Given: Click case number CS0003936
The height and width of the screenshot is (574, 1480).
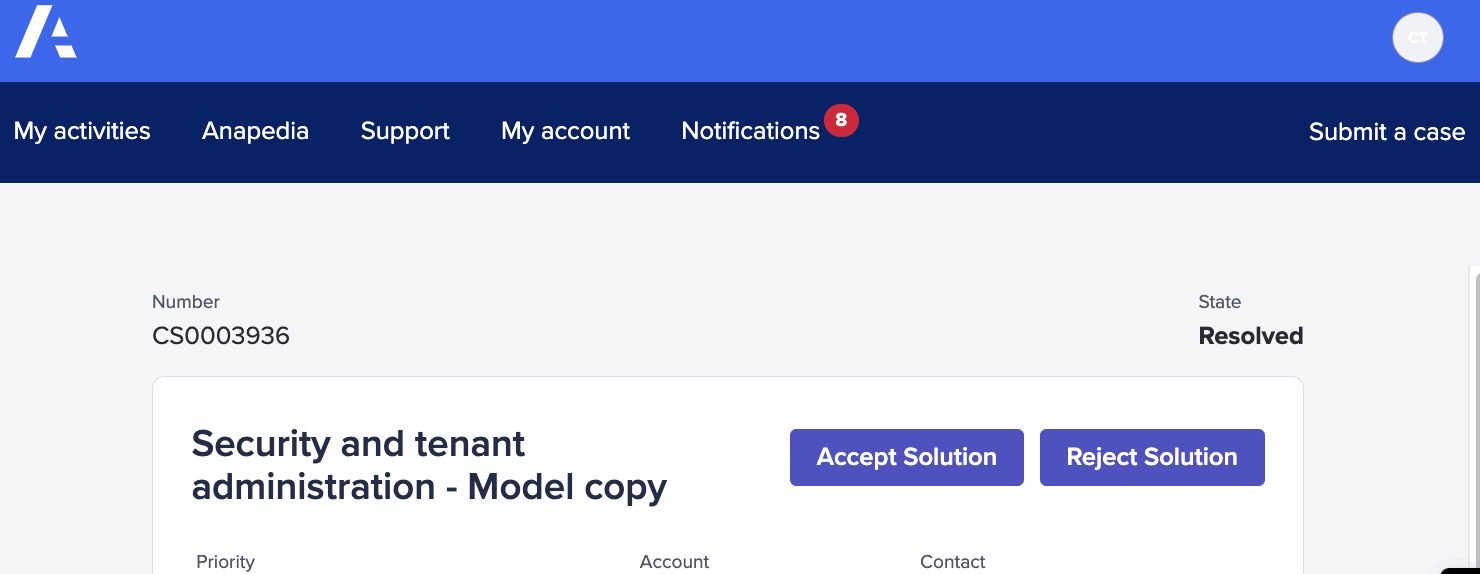Looking at the screenshot, I should pyautogui.click(x=221, y=336).
